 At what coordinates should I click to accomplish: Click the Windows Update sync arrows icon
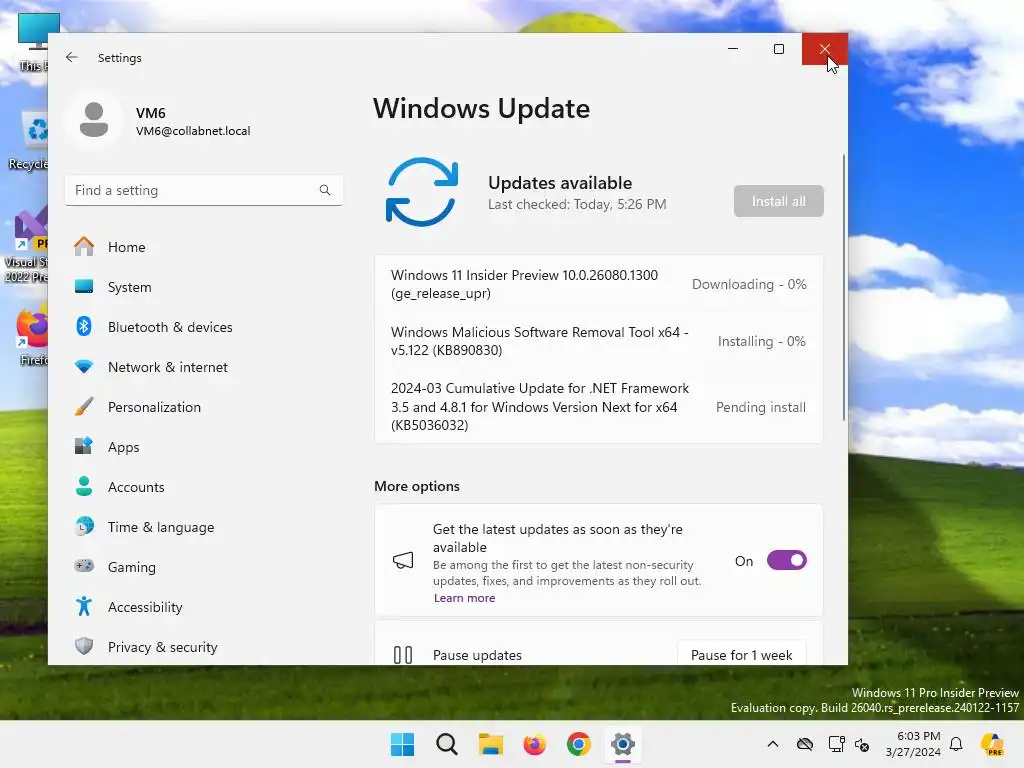[422, 192]
